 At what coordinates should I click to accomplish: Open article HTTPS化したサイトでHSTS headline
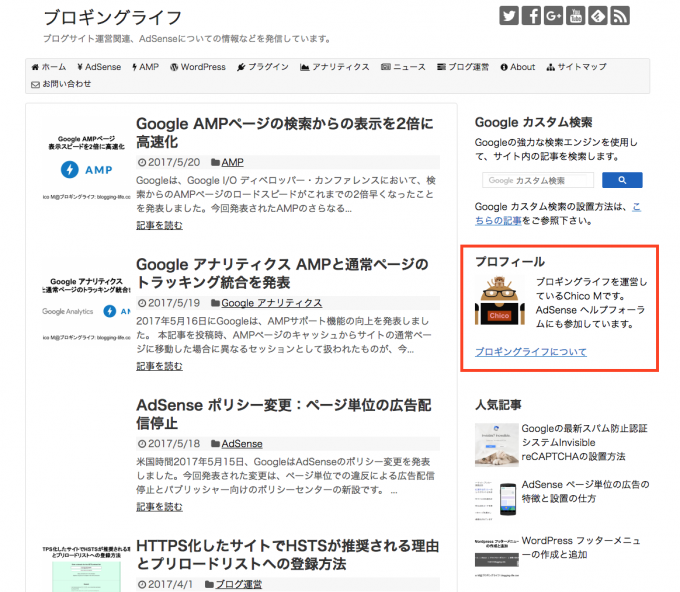288,555
